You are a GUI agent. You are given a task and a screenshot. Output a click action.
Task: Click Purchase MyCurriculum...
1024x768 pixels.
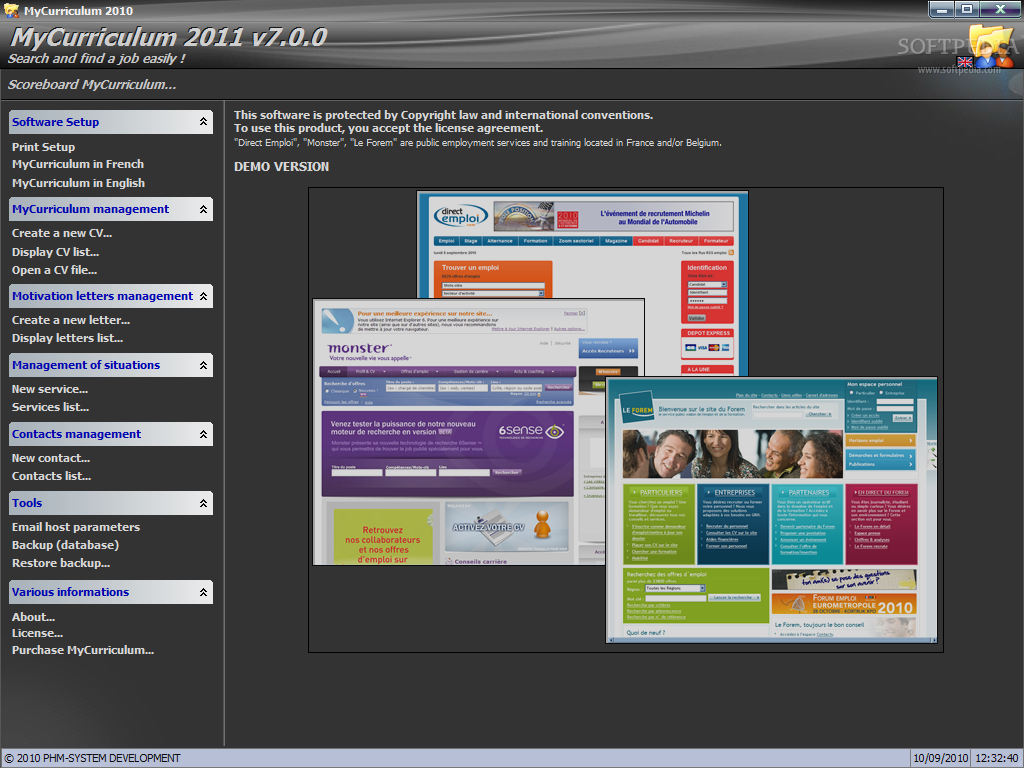[x=83, y=650]
